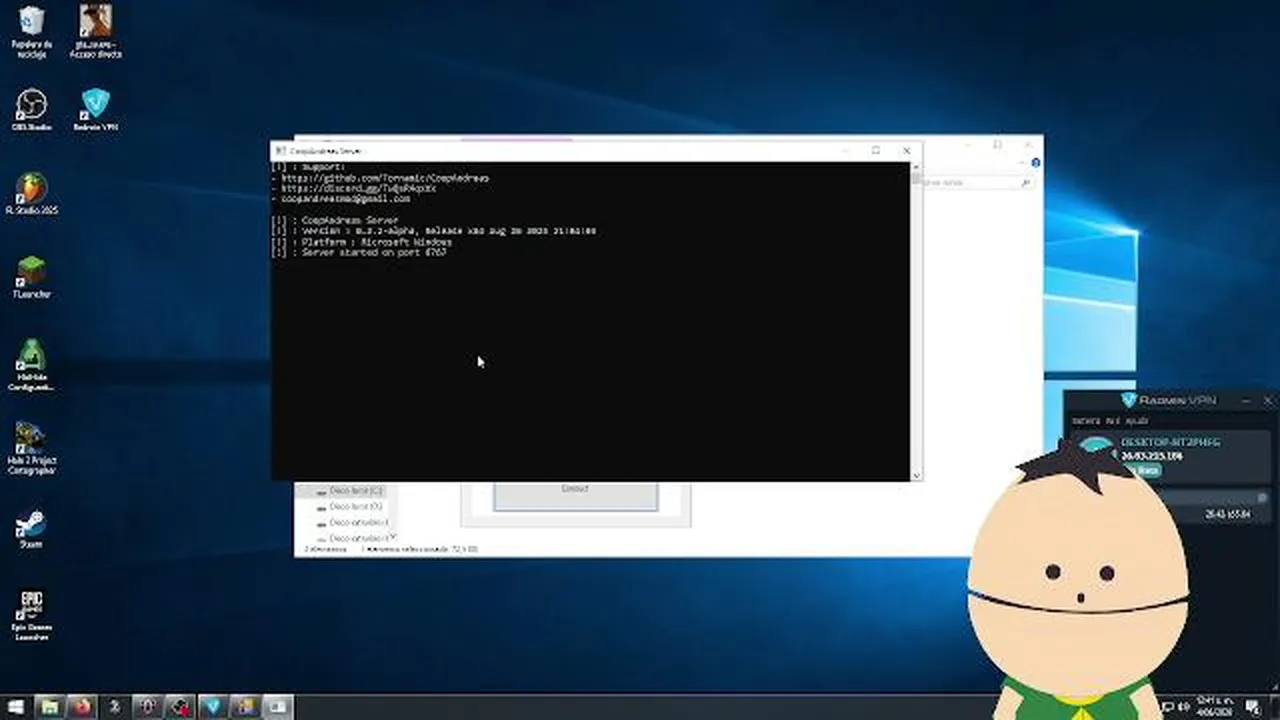Viewport: 1280px width, 720px height.
Task: Open the Ayuda menu in Radmin VPN
Action: (1137, 422)
